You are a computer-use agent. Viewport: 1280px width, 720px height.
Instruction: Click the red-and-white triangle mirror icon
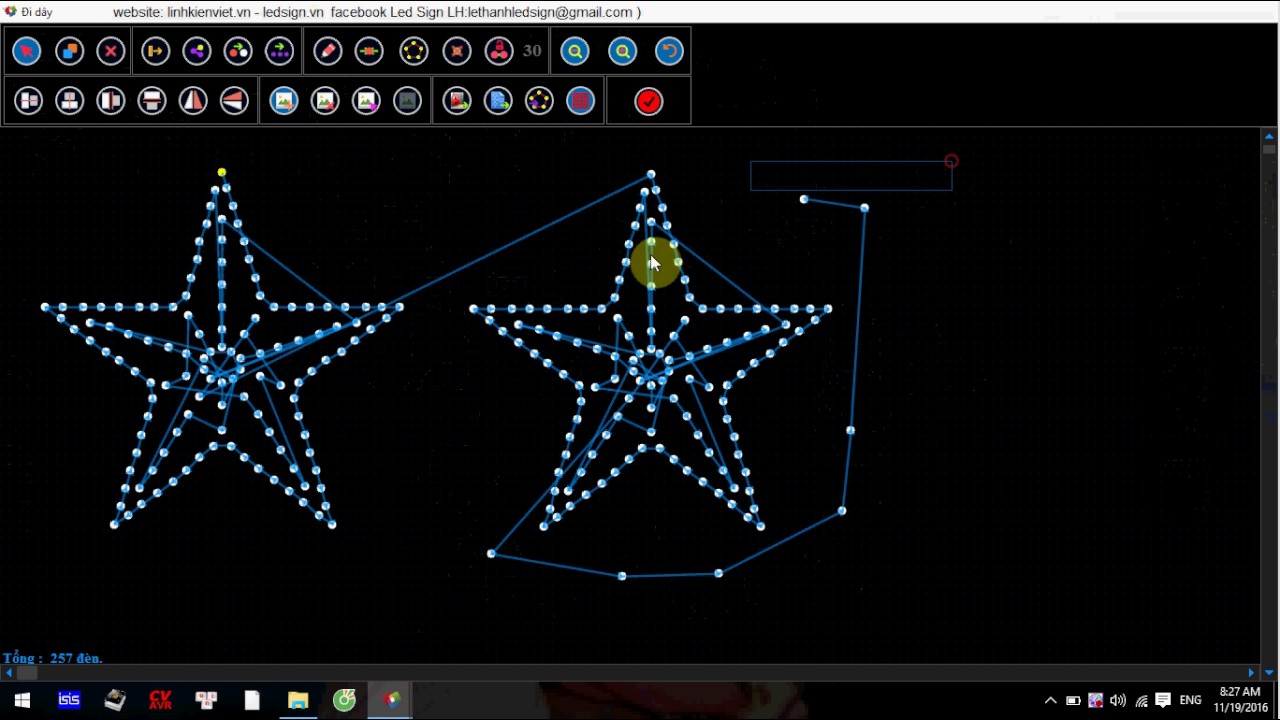(x=193, y=101)
